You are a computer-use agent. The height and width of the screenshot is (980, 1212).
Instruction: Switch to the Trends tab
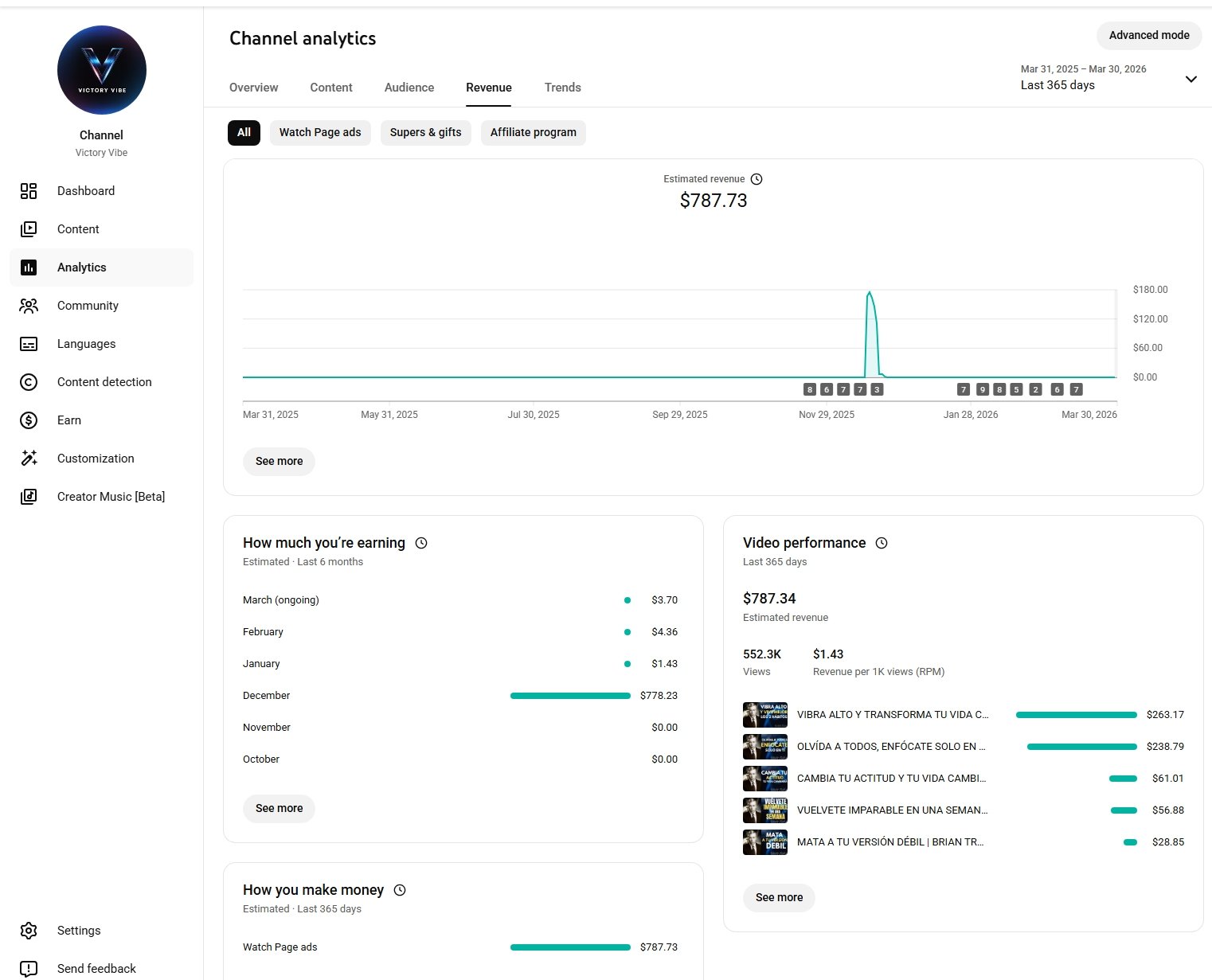tap(562, 88)
